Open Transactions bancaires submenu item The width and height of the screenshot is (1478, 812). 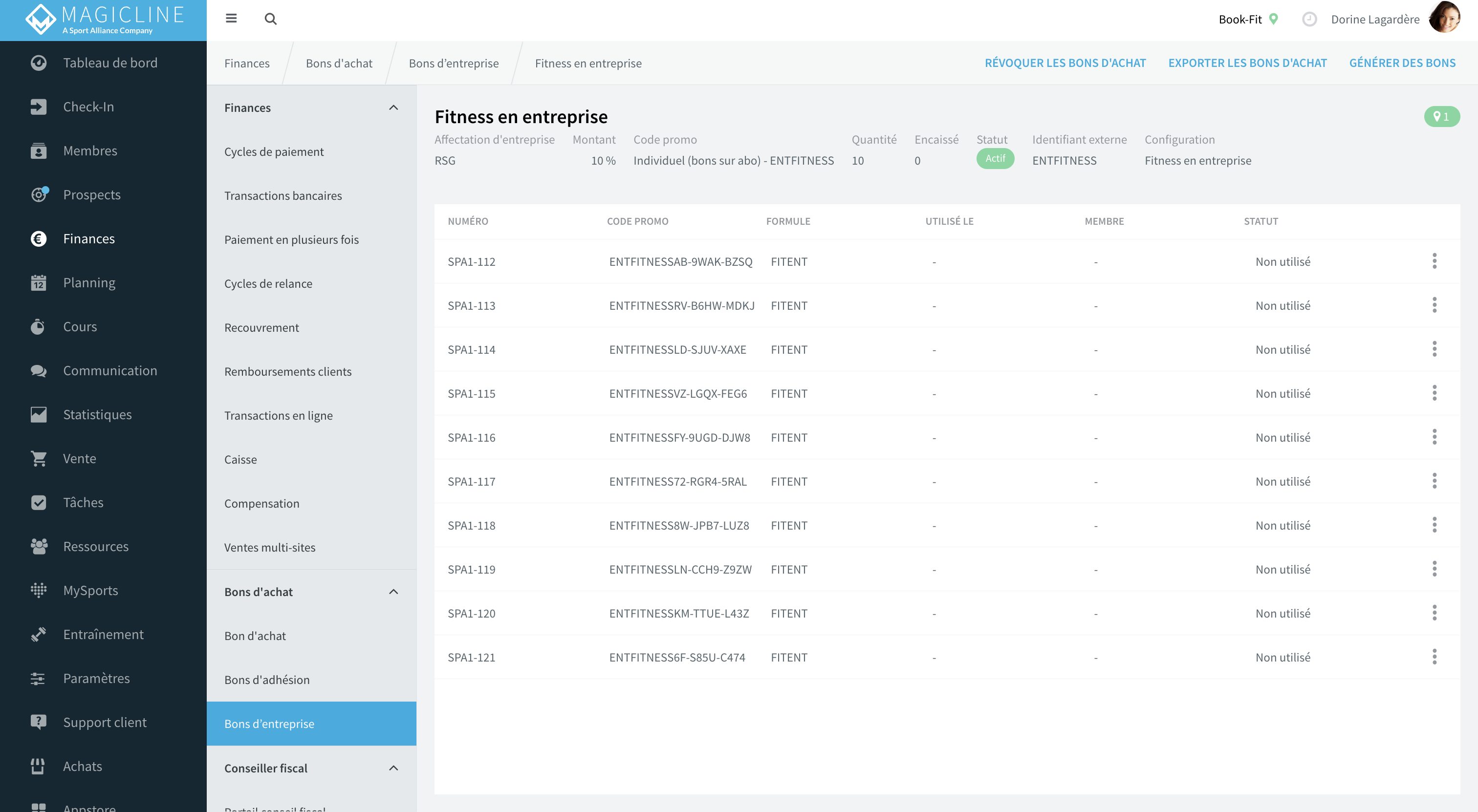(311, 195)
